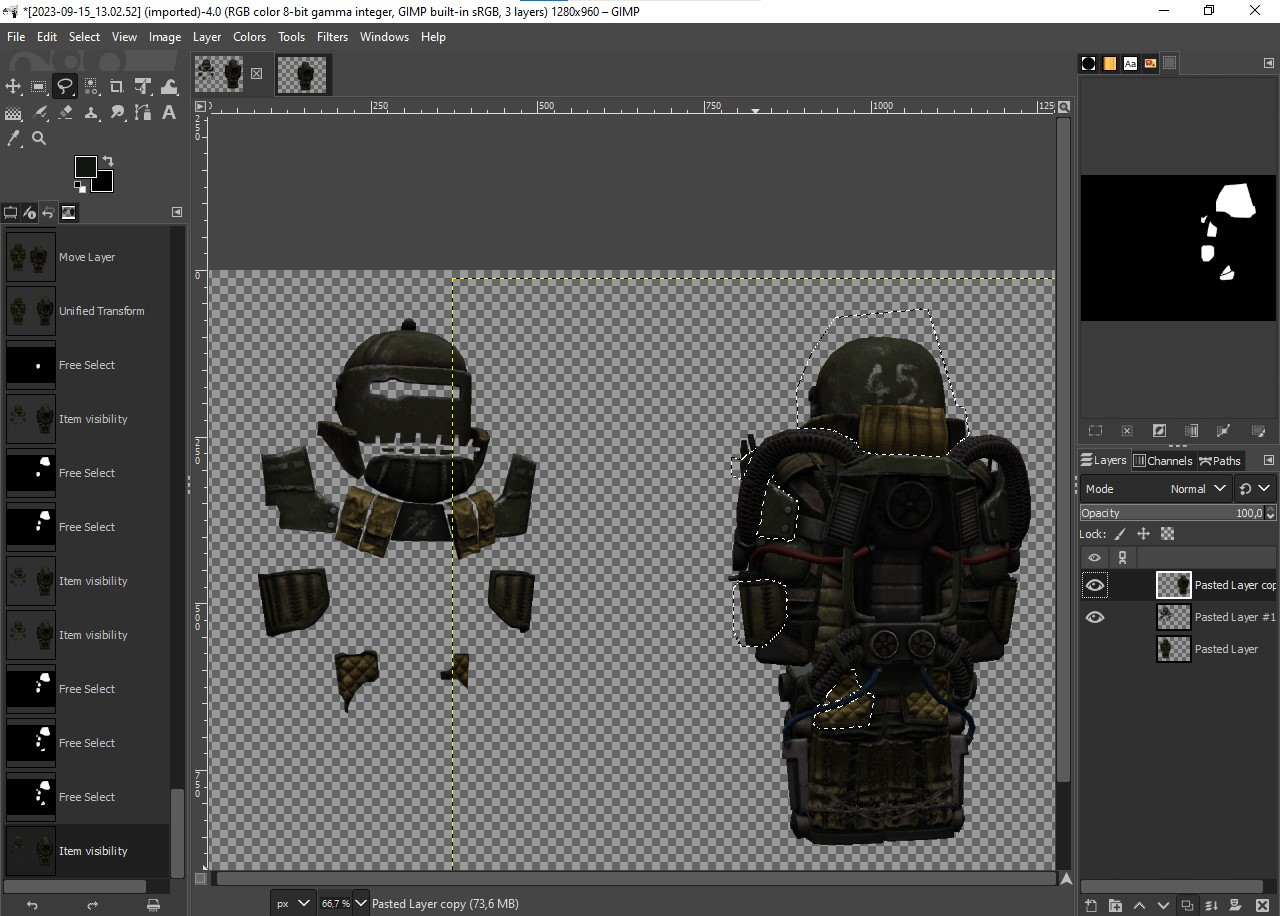The height and width of the screenshot is (916, 1280).
Task: Select the Paths tool
Action: pyautogui.click(x=143, y=113)
